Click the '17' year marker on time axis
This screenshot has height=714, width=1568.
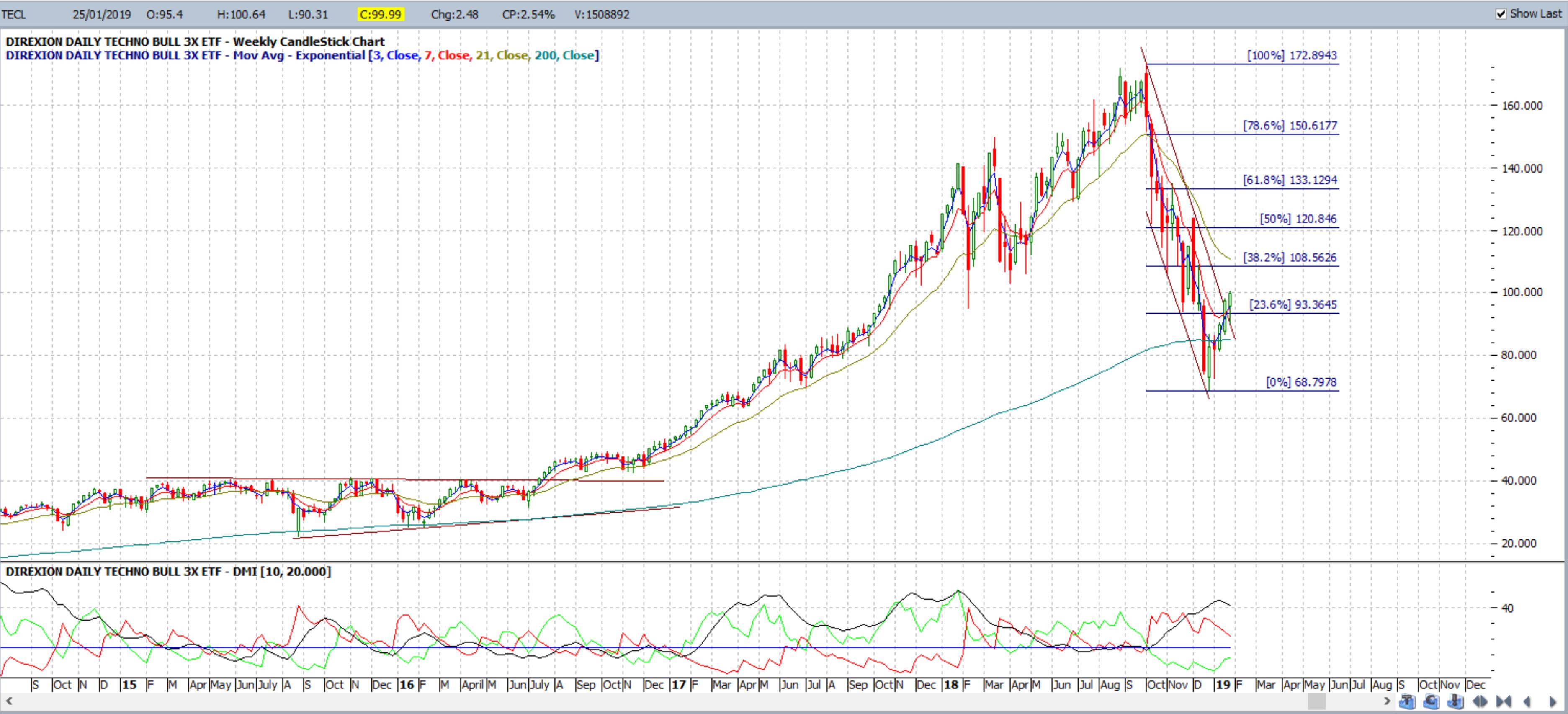678,685
